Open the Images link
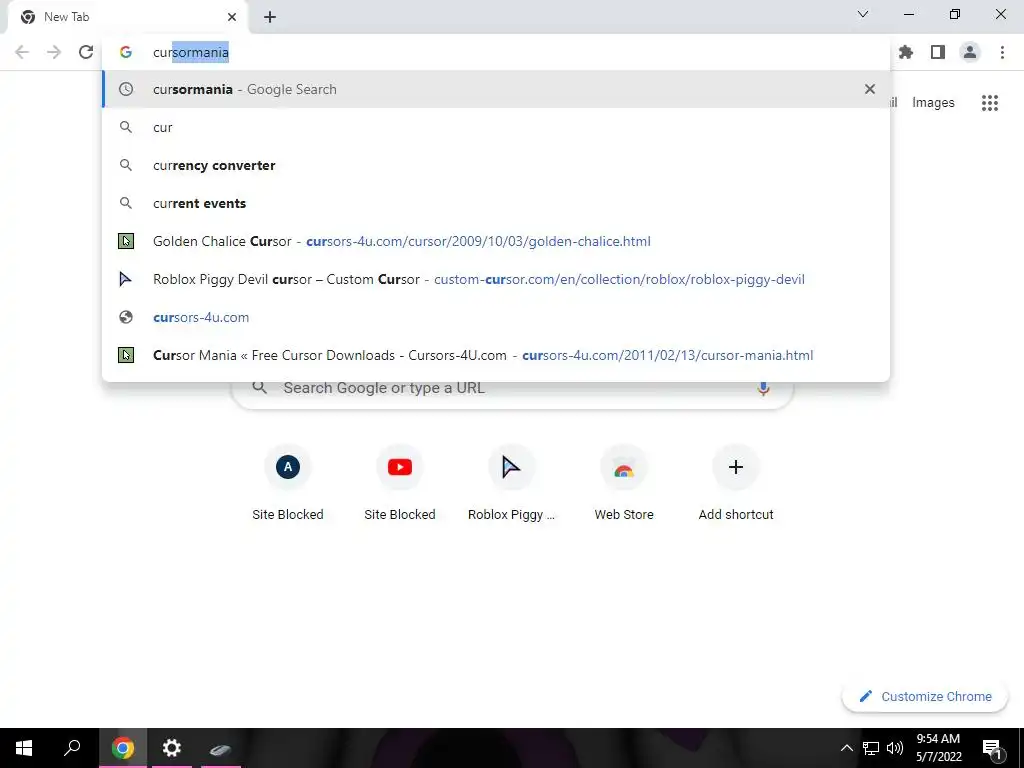 [933, 103]
